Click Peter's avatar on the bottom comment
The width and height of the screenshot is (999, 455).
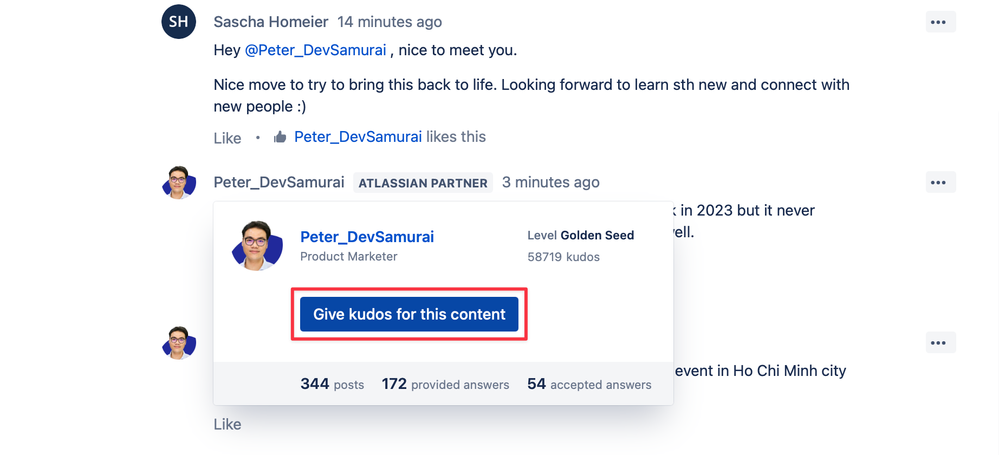[178, 343]
